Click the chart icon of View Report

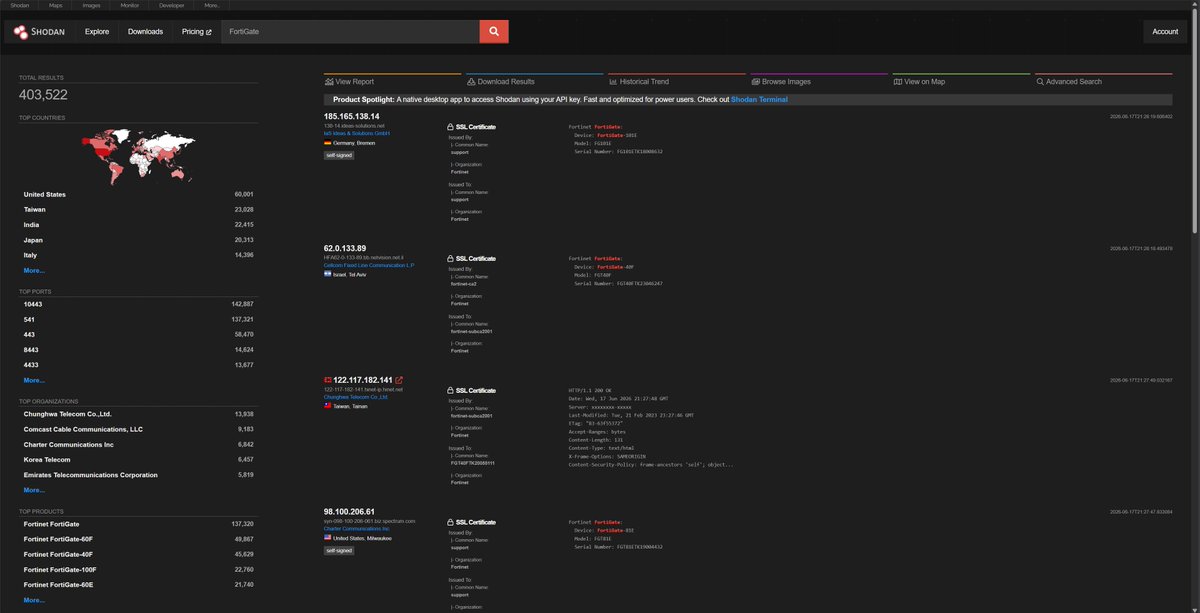click(x=329, y=82)
